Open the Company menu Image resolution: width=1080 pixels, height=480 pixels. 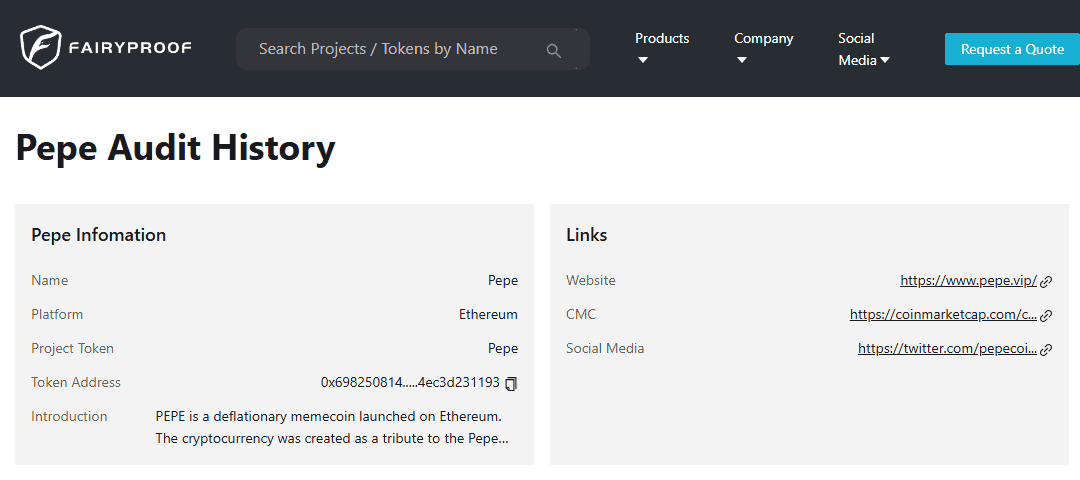[763, 39]
